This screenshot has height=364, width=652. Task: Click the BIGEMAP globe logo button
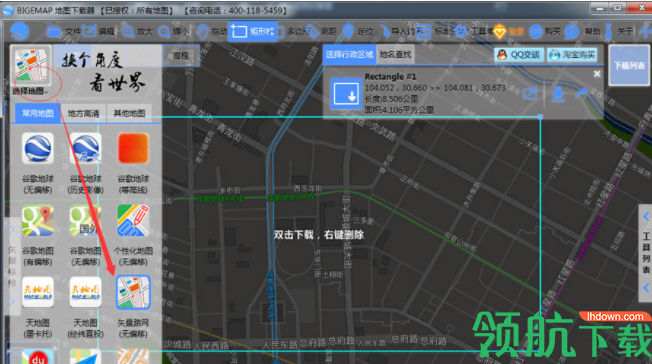coord(20,31)
